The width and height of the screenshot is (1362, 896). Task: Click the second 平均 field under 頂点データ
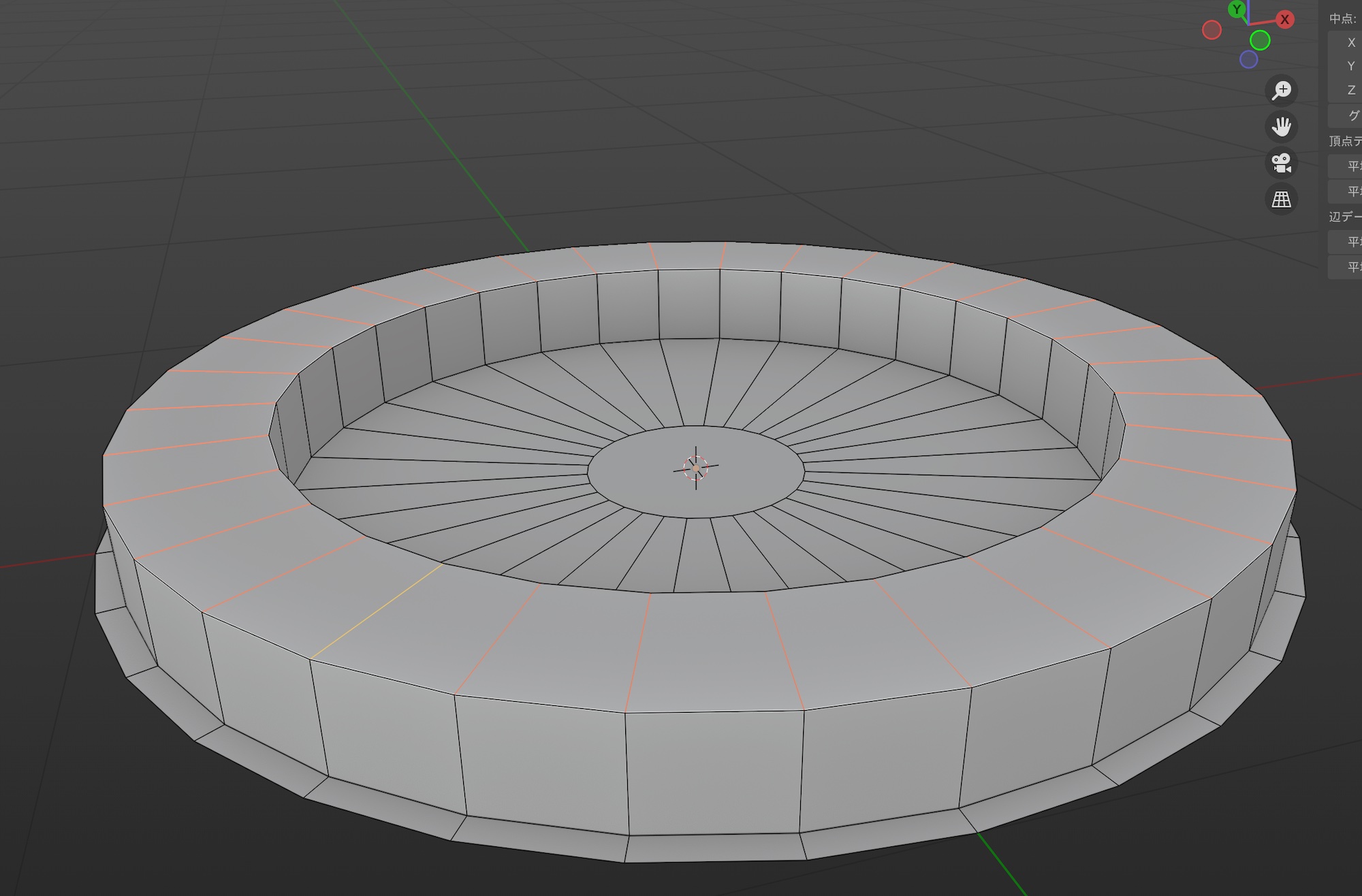point(1347,191)
